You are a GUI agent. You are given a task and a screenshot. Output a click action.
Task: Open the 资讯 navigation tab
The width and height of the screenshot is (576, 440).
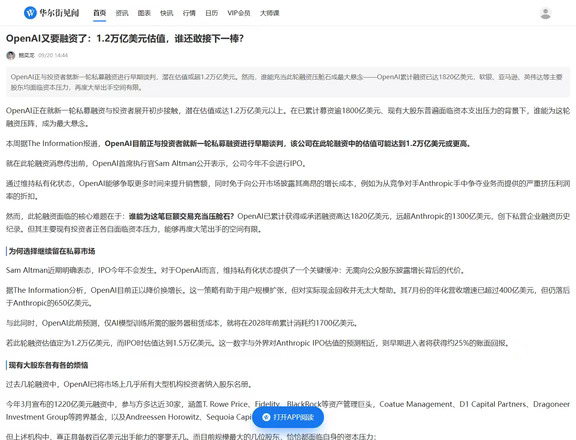coord(122,13)
